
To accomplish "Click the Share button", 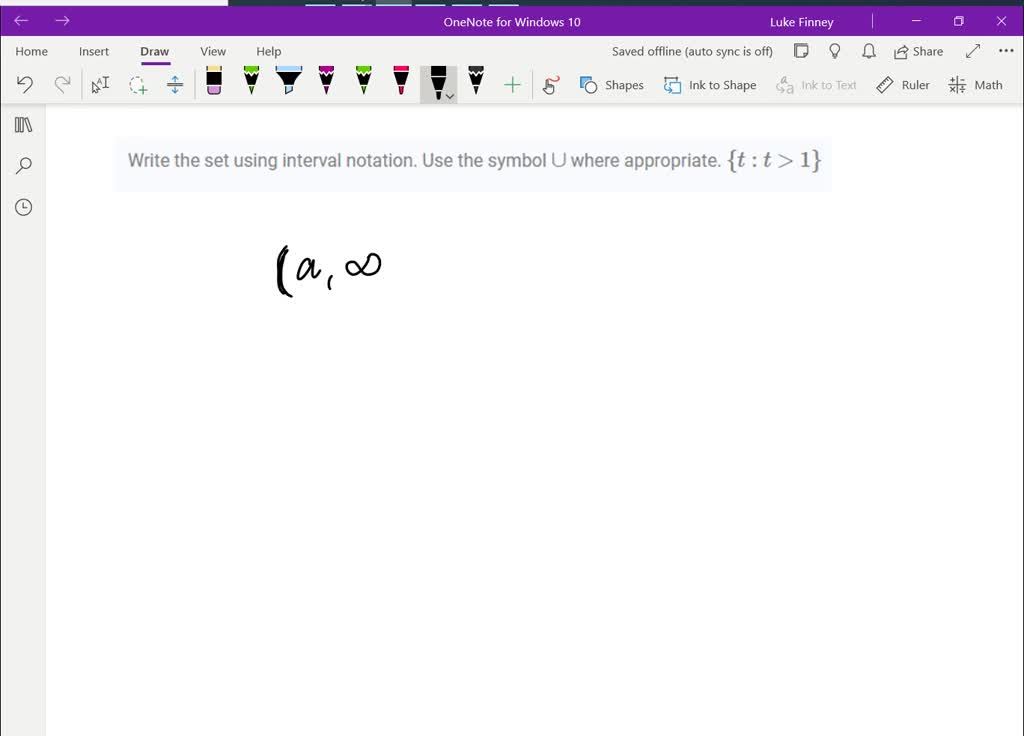I will (918, 51).
